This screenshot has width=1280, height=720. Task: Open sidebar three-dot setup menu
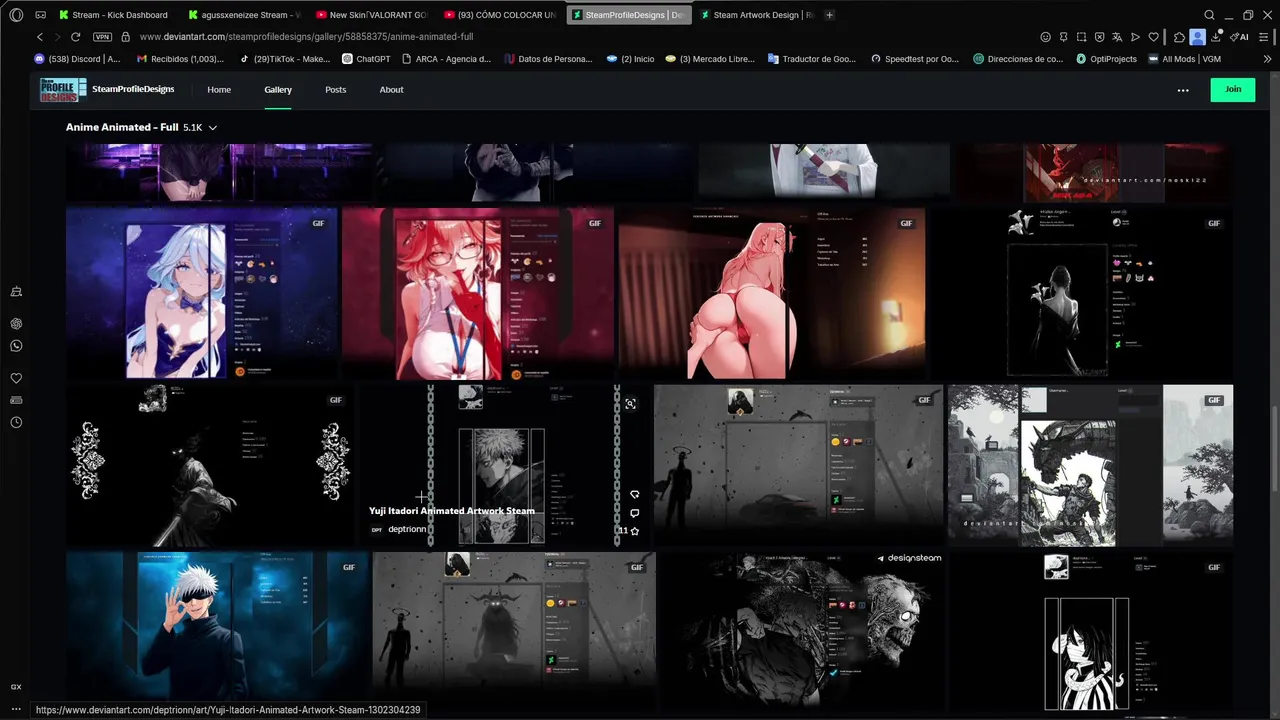coord(16,709)
